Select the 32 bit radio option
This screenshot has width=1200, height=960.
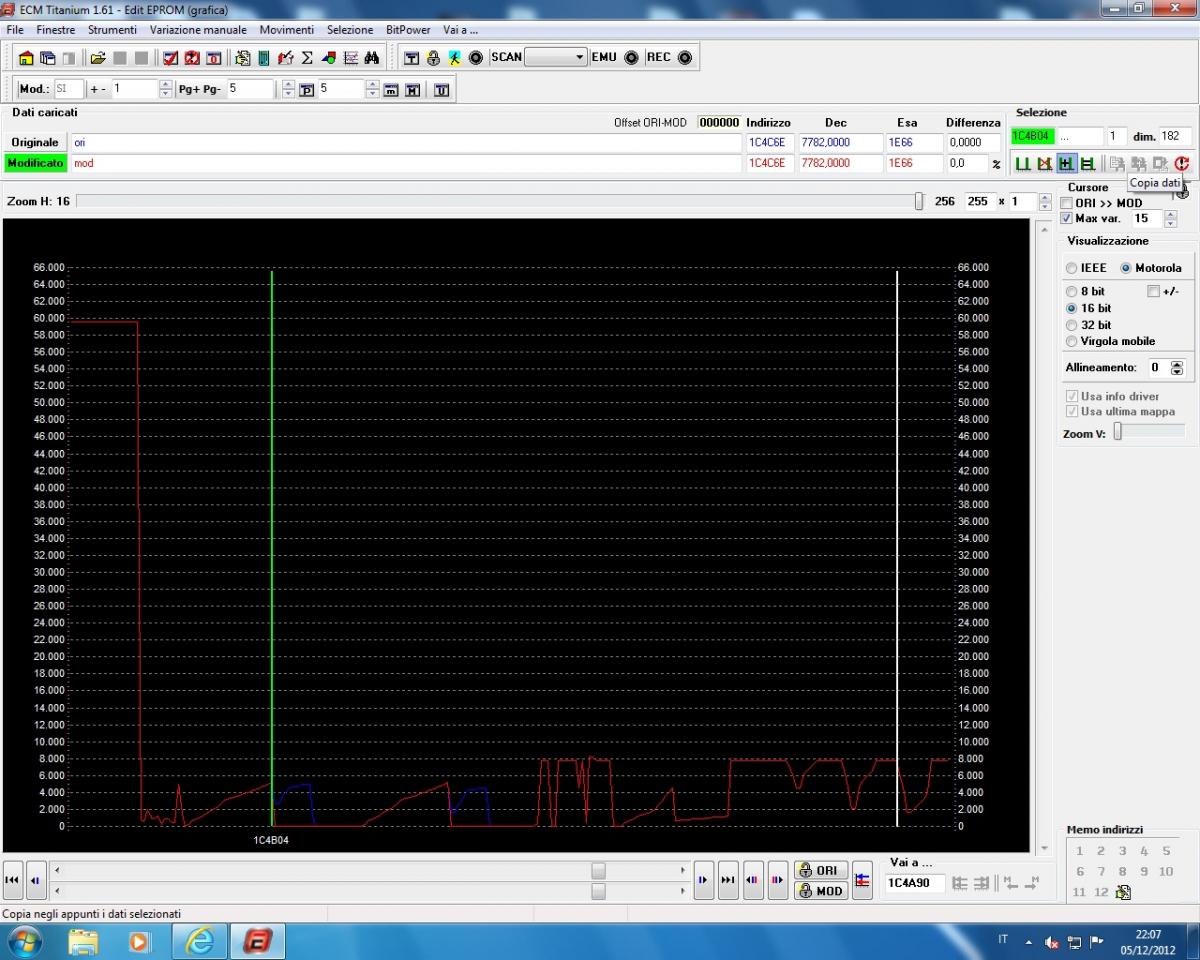[1072, 325]
